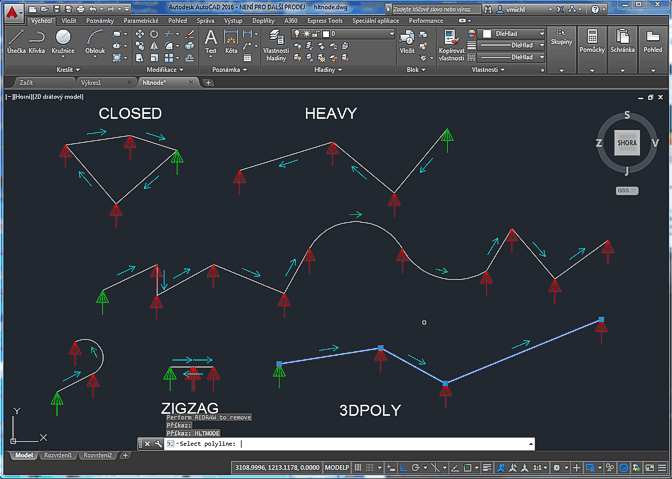Click the Plot printer icon
672x479 pixels.
click(81, 9)
